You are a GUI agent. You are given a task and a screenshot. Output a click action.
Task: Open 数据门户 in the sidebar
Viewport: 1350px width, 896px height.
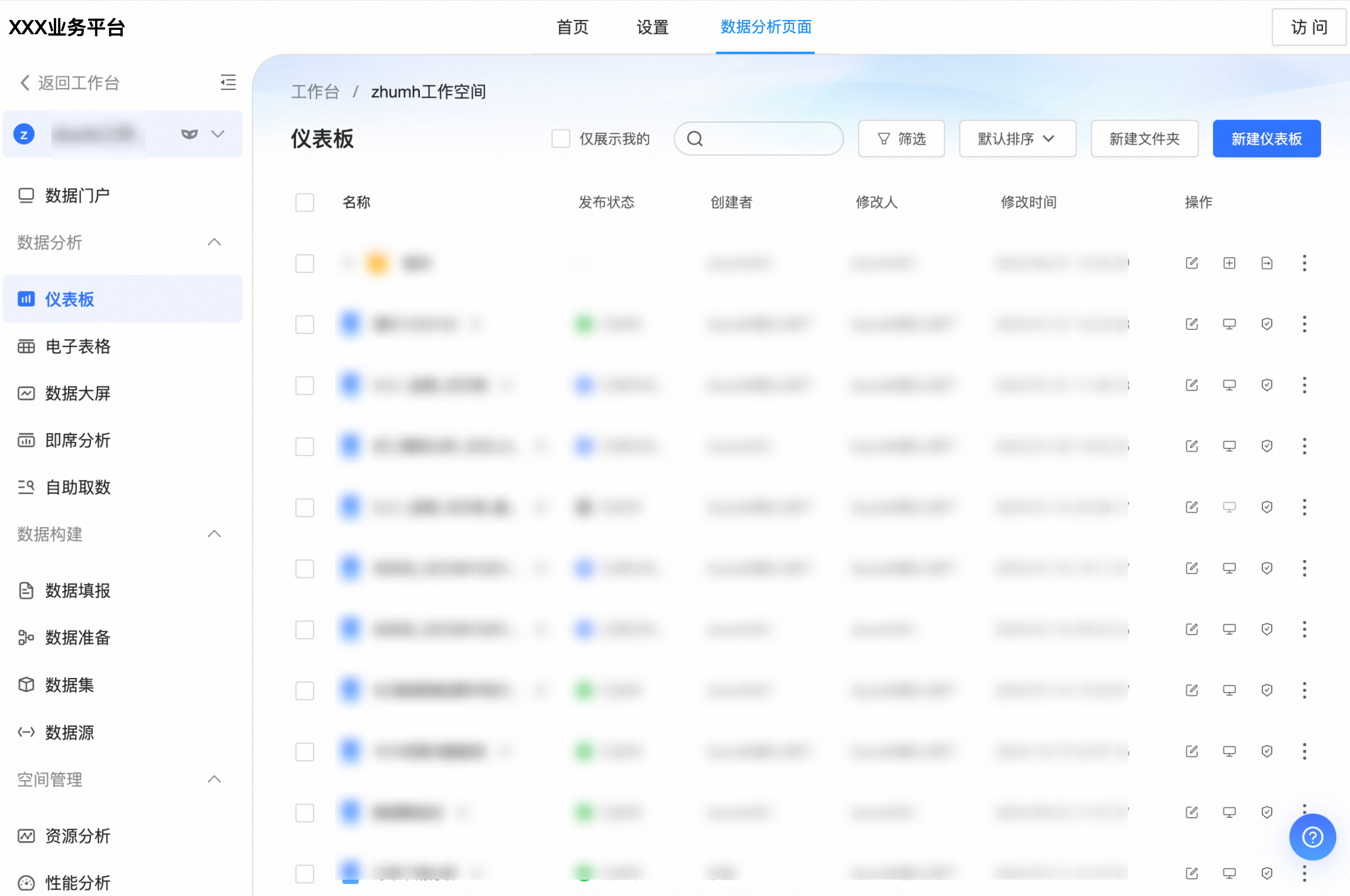(x=122, y=195)
